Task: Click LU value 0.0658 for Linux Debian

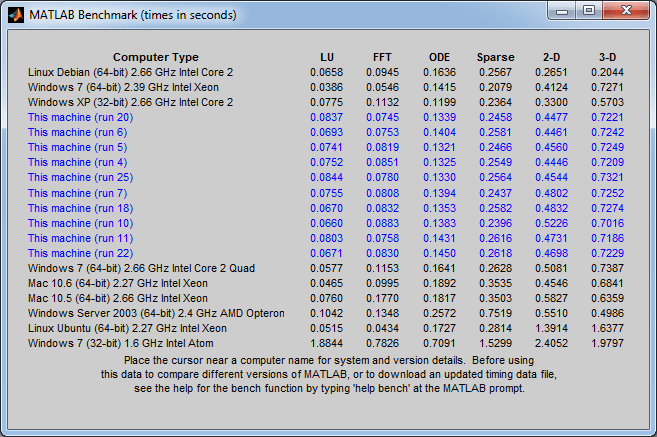Action: (326, 72)
